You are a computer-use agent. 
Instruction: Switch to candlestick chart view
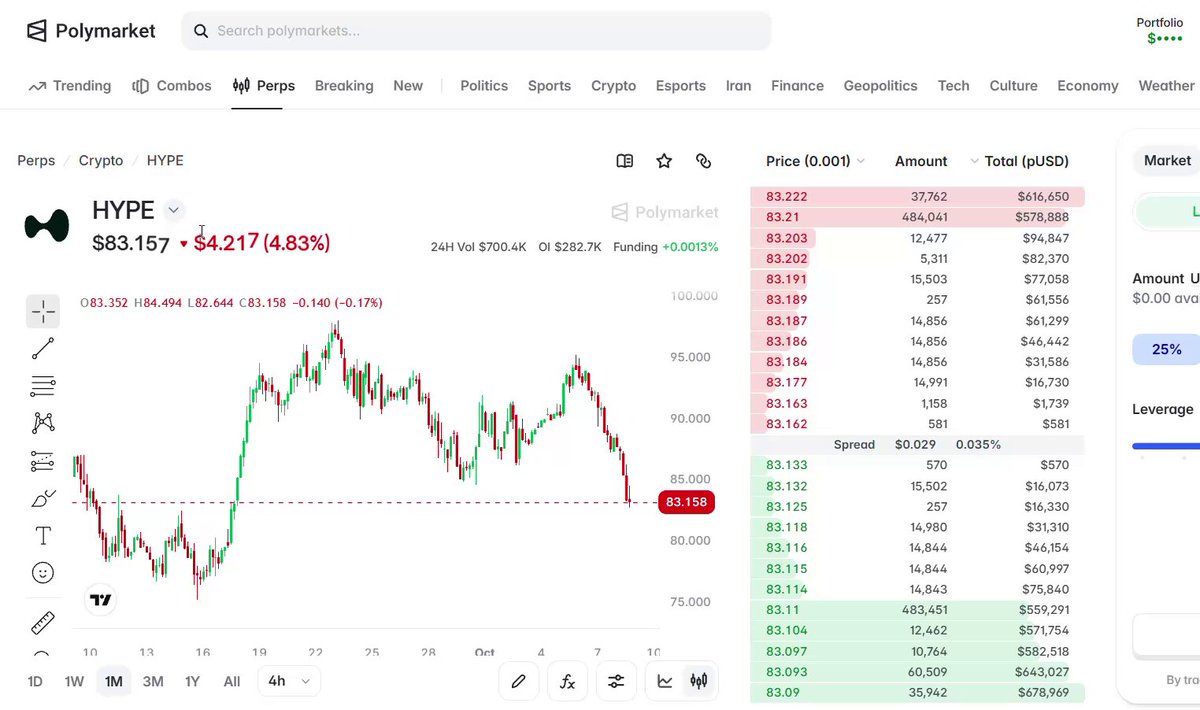coord(699,682)
